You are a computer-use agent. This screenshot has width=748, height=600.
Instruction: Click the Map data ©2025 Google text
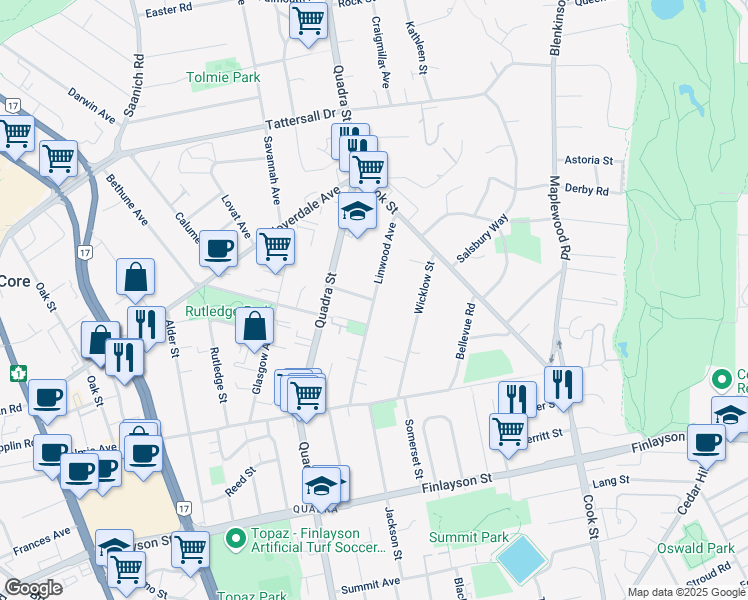coord(687,593)
